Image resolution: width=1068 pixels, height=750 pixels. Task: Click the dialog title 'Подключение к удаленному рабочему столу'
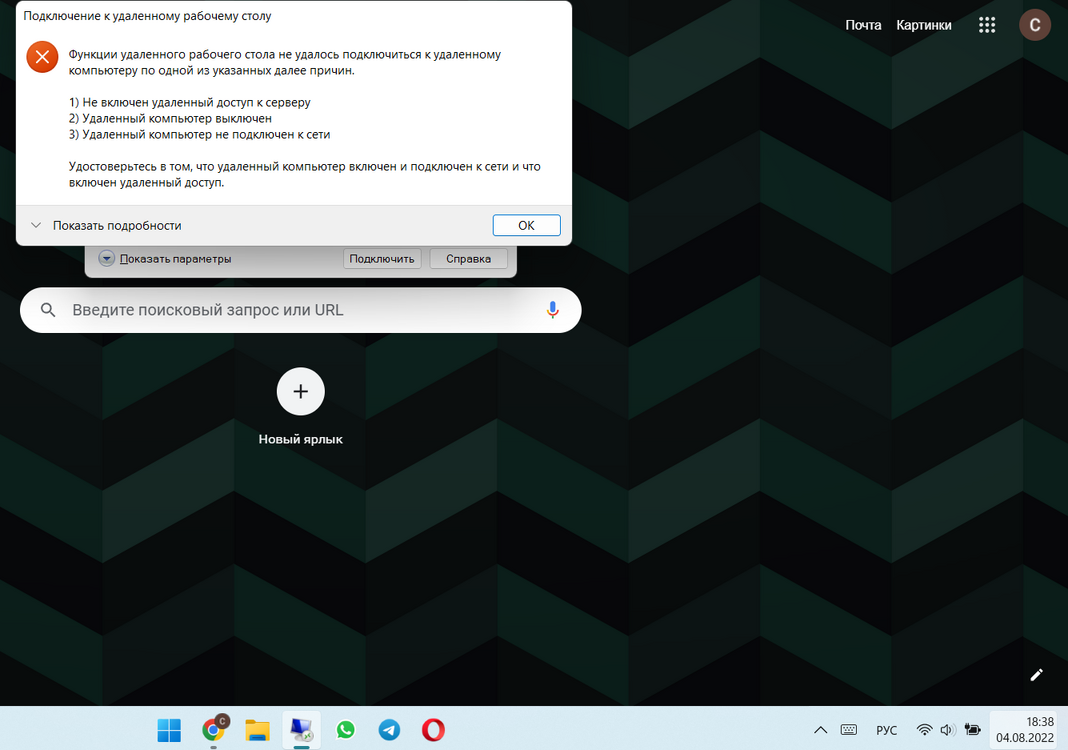147,16
